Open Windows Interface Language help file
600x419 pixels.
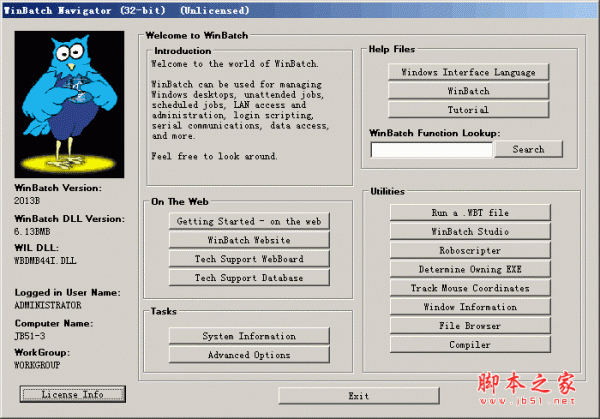coord(468,72)
